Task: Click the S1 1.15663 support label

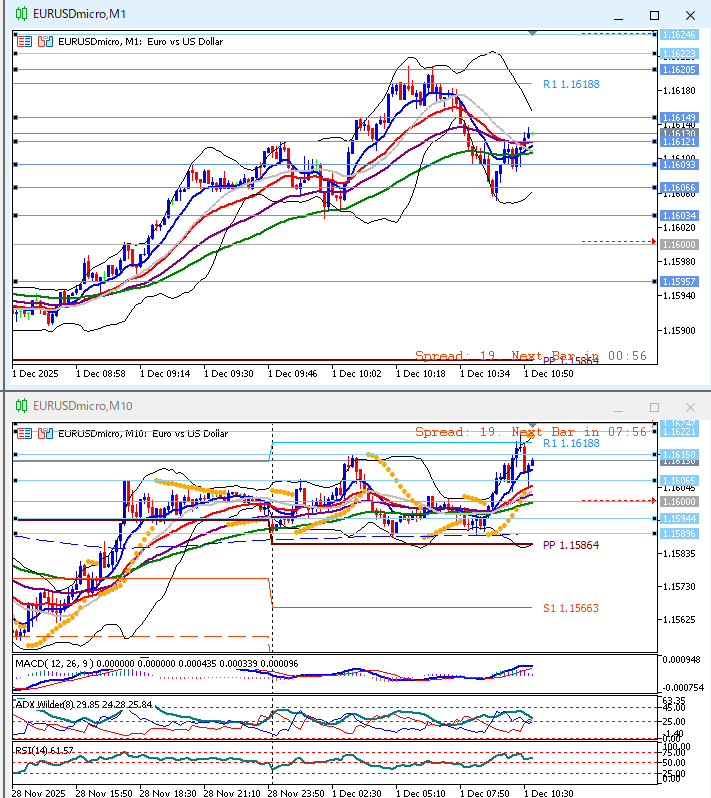Action: point(571,607)
